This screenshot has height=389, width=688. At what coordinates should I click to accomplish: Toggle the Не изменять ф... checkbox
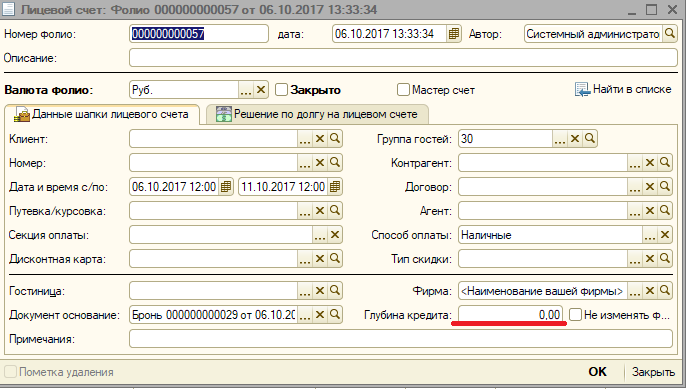(575, 314)
